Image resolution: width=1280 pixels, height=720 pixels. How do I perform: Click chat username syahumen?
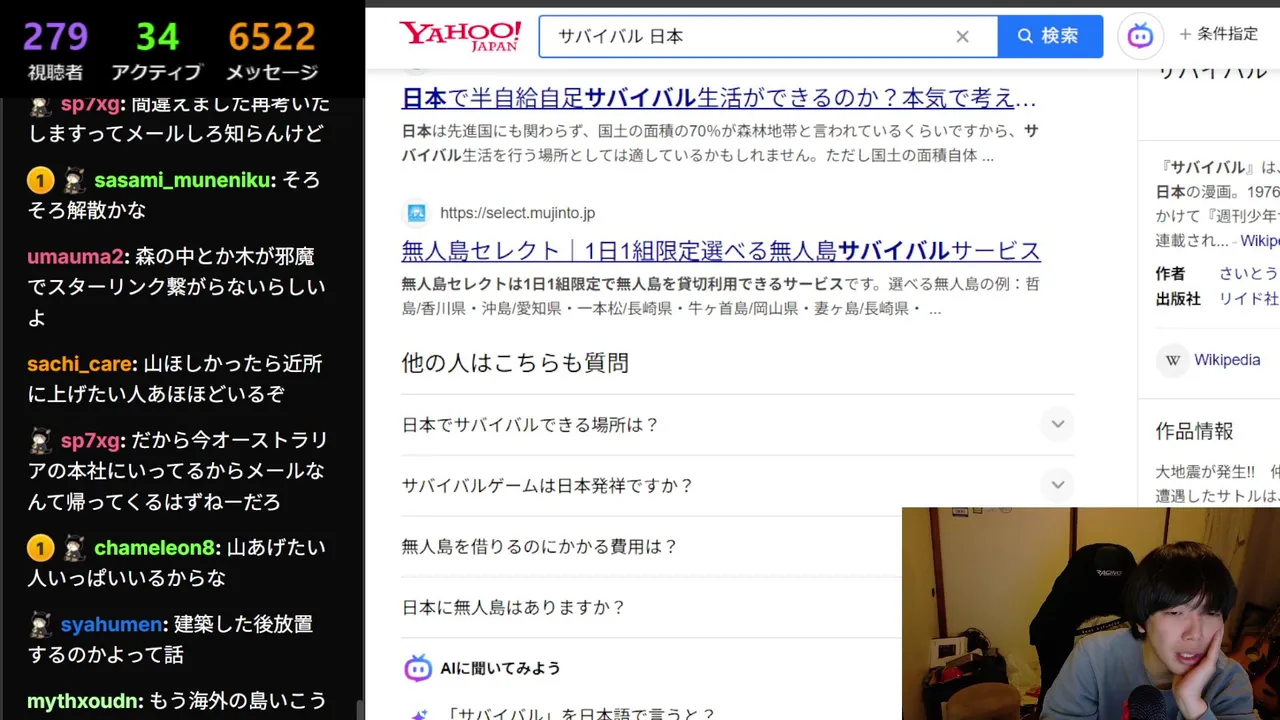[x=112, y=624]
